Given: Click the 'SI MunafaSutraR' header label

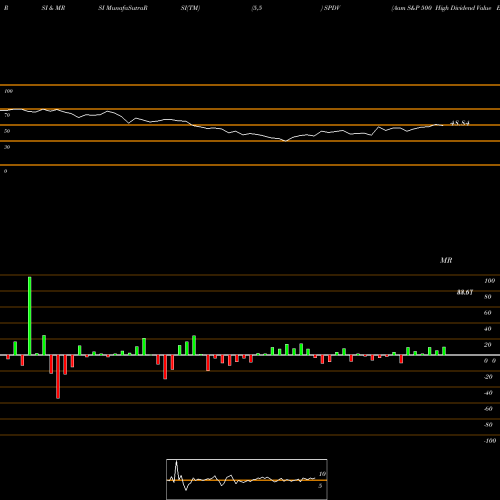Looking at the screenshot, I should [123, 8].
